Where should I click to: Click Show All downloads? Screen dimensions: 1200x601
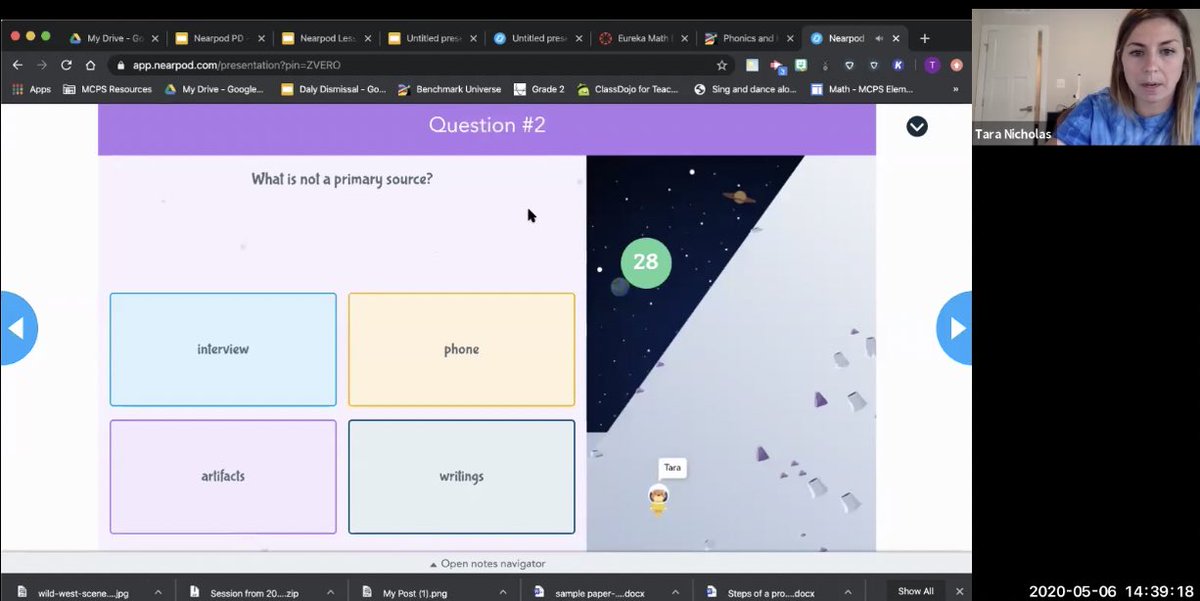click(x=916, y=591)
